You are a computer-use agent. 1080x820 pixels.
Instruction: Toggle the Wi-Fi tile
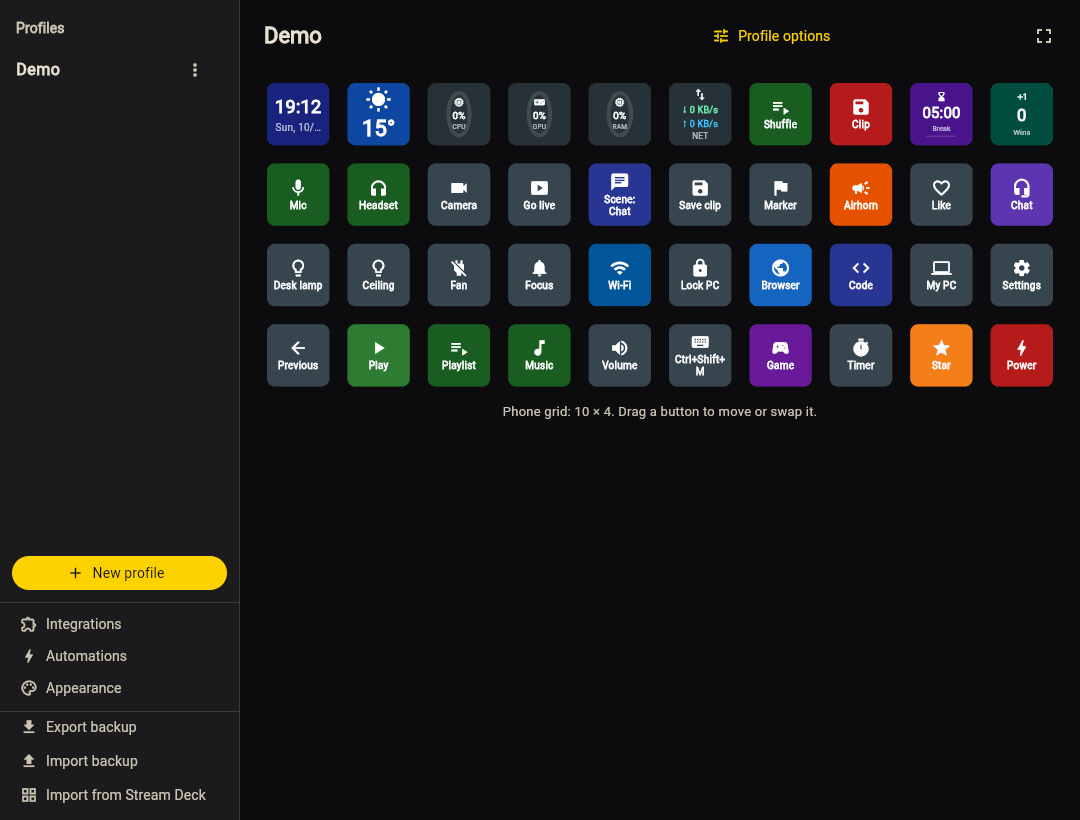[x=620, y=275]
